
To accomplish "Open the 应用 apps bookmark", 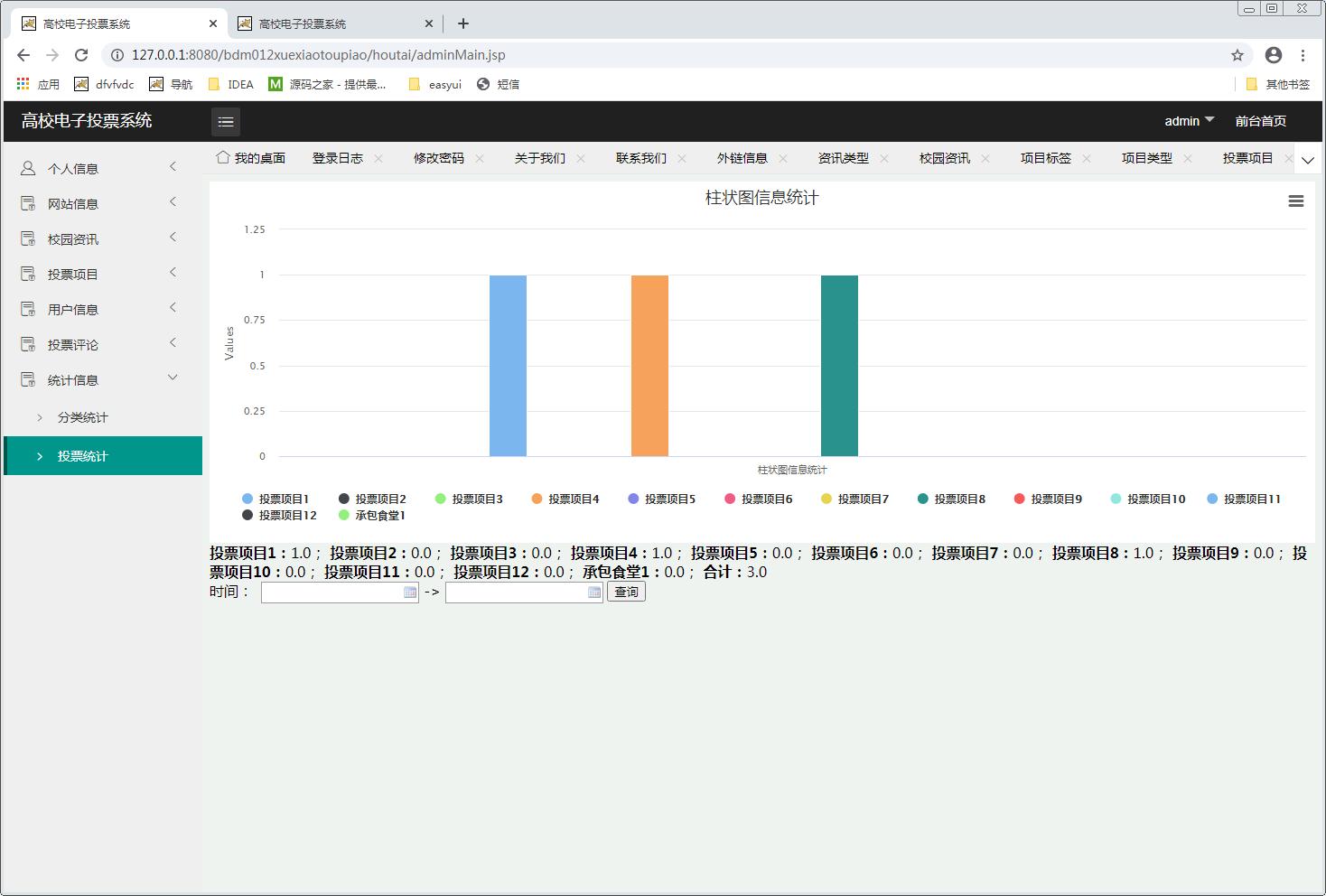I will point(38,84).
